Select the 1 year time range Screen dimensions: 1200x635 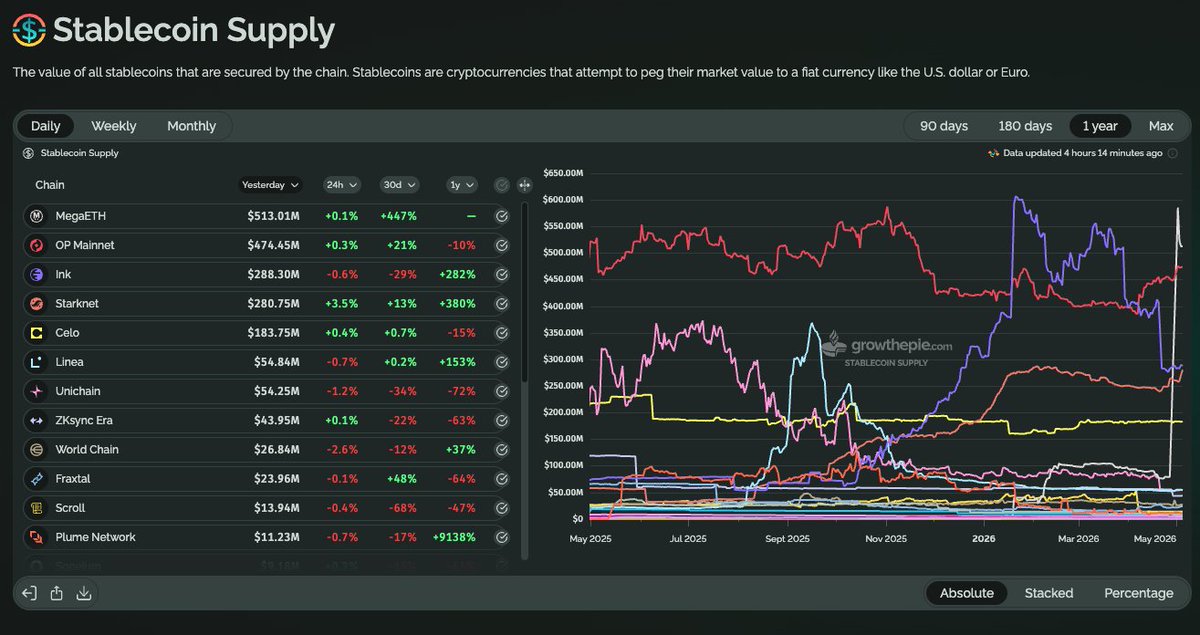1100,126
